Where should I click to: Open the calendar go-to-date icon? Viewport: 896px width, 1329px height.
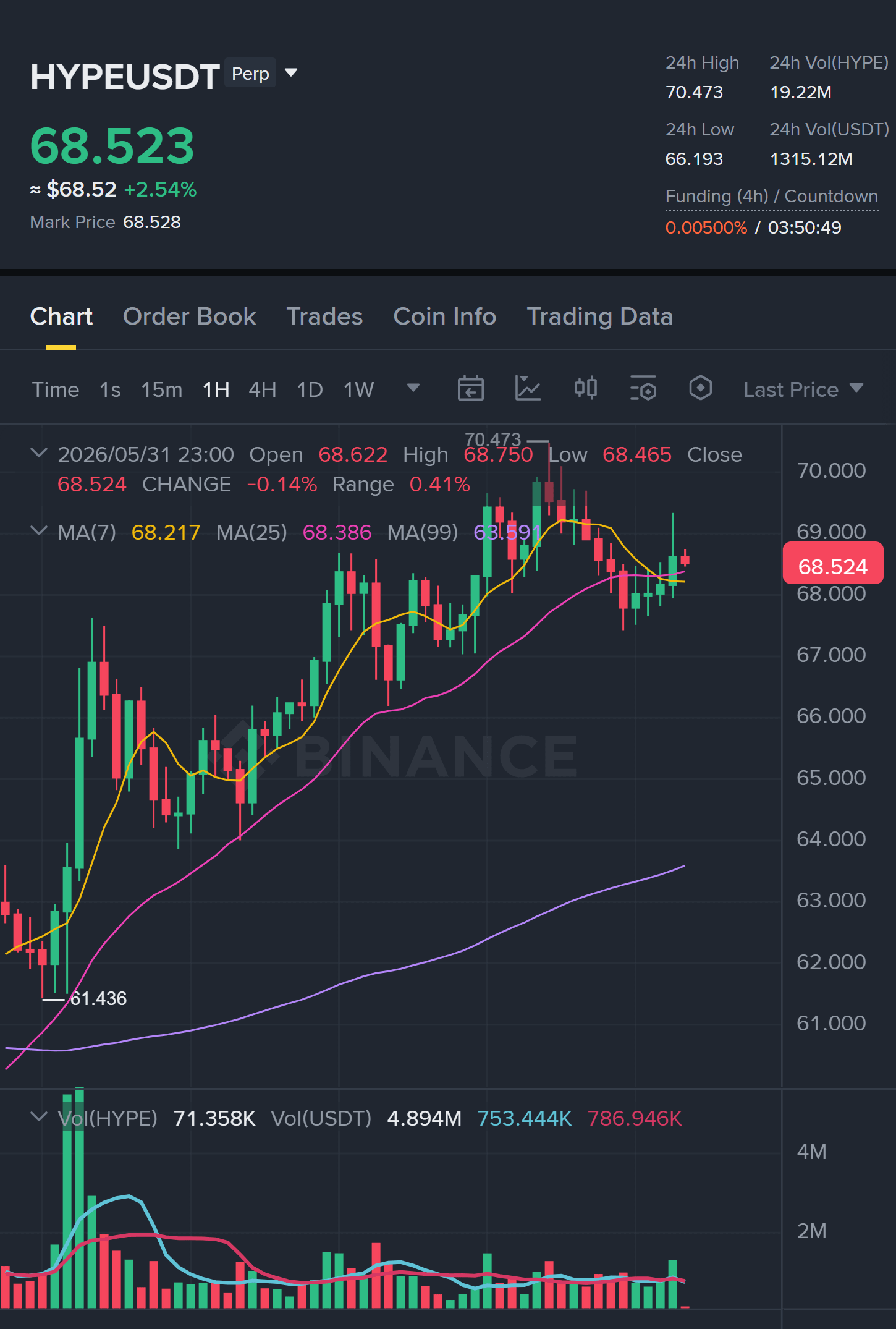tap(470, 389)
